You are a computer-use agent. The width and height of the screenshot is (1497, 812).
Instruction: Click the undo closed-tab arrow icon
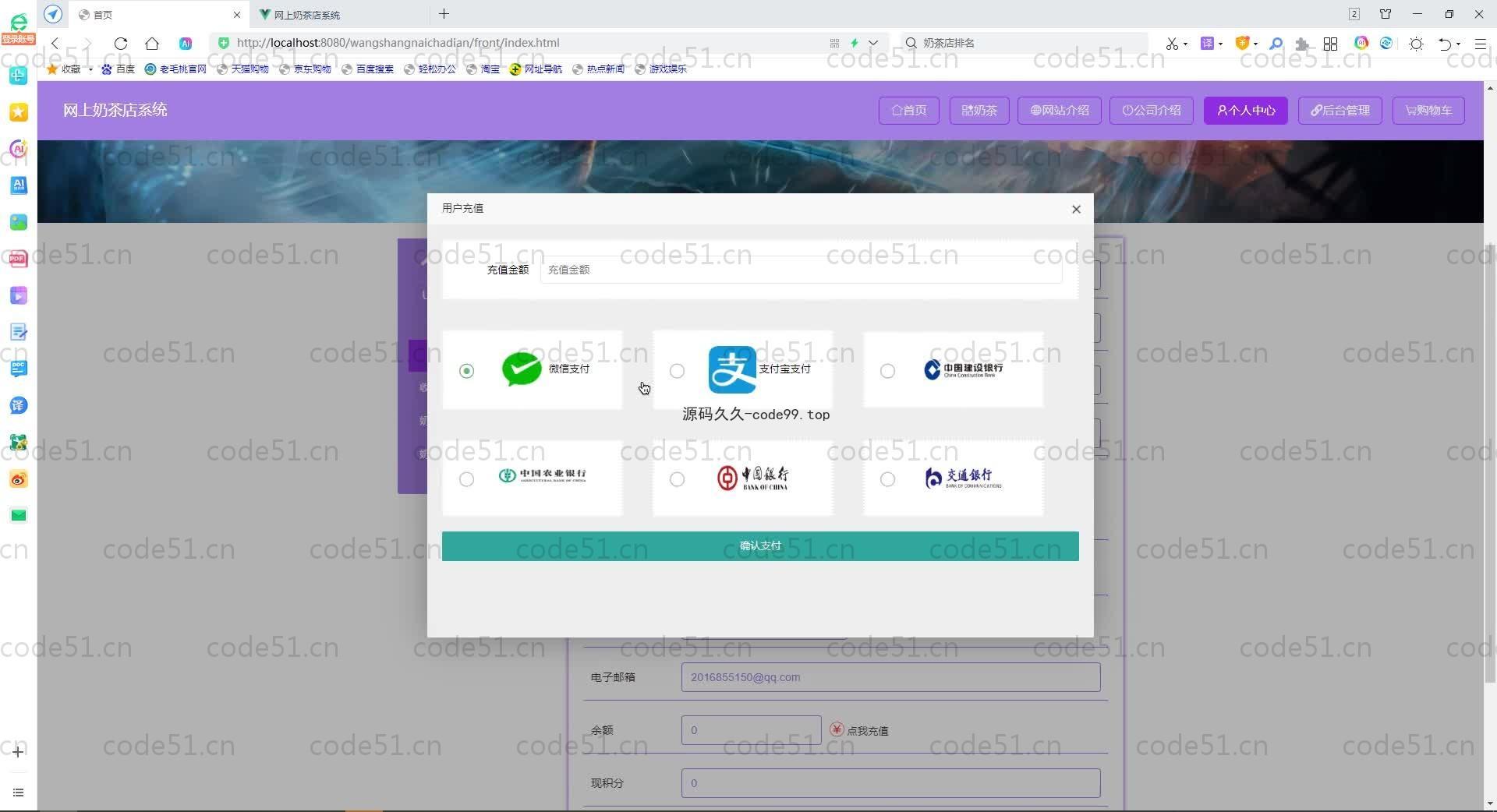(x=1445, y=44)
